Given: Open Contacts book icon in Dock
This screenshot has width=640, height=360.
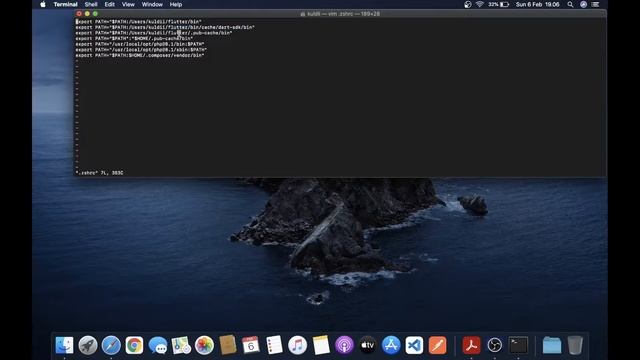Looking at the screenshot, I should pyautogui.click(x=228, y=345).
